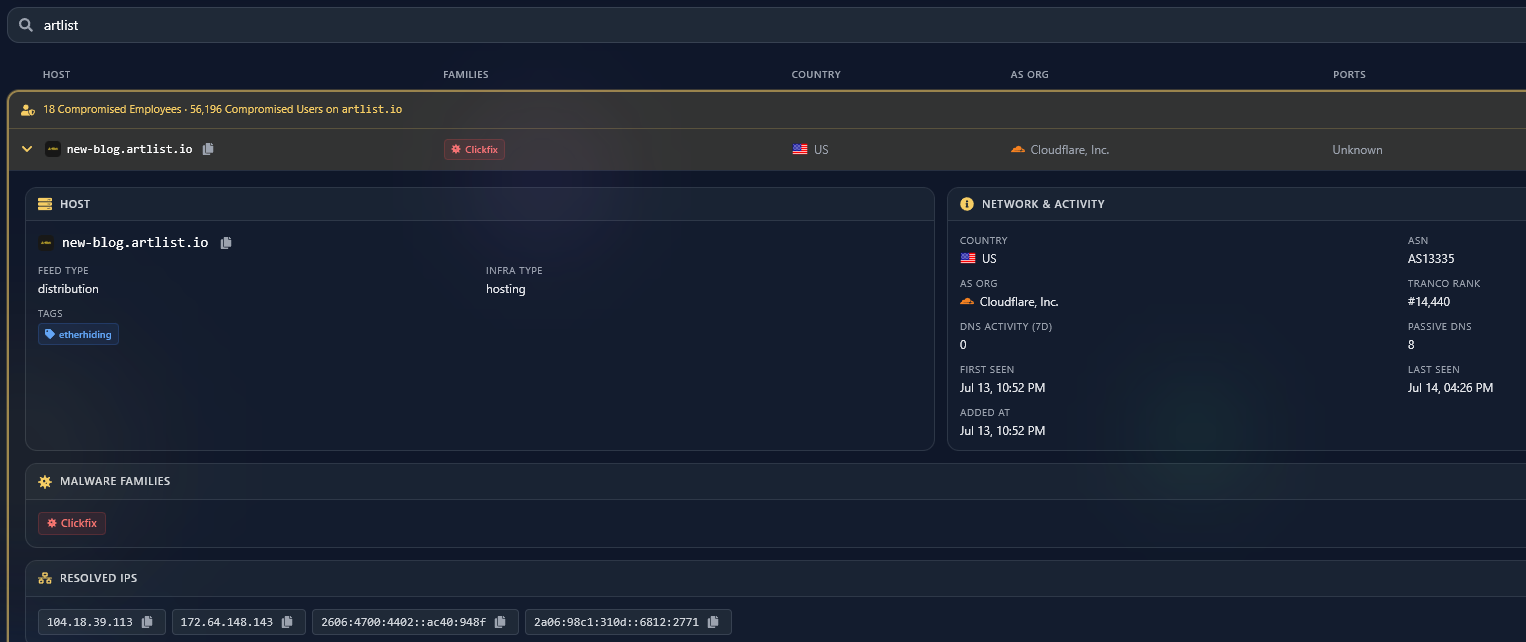The image size is (1526, 642).
Task: Sort by COUNTRY column header
Action: tap(816, 75)
